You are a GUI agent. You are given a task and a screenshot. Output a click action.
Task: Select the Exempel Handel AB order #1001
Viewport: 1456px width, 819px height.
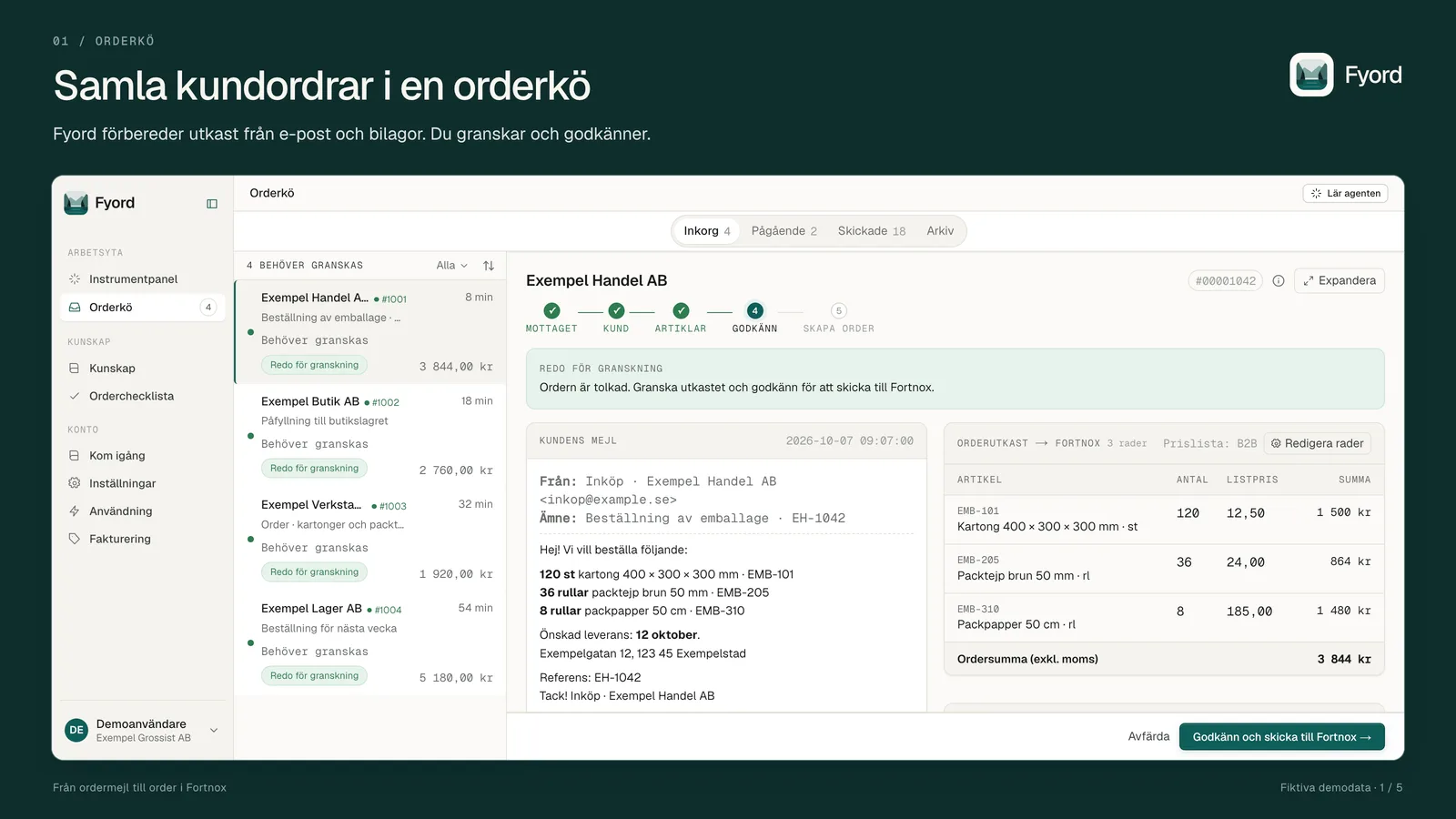[x=370, y=331]
